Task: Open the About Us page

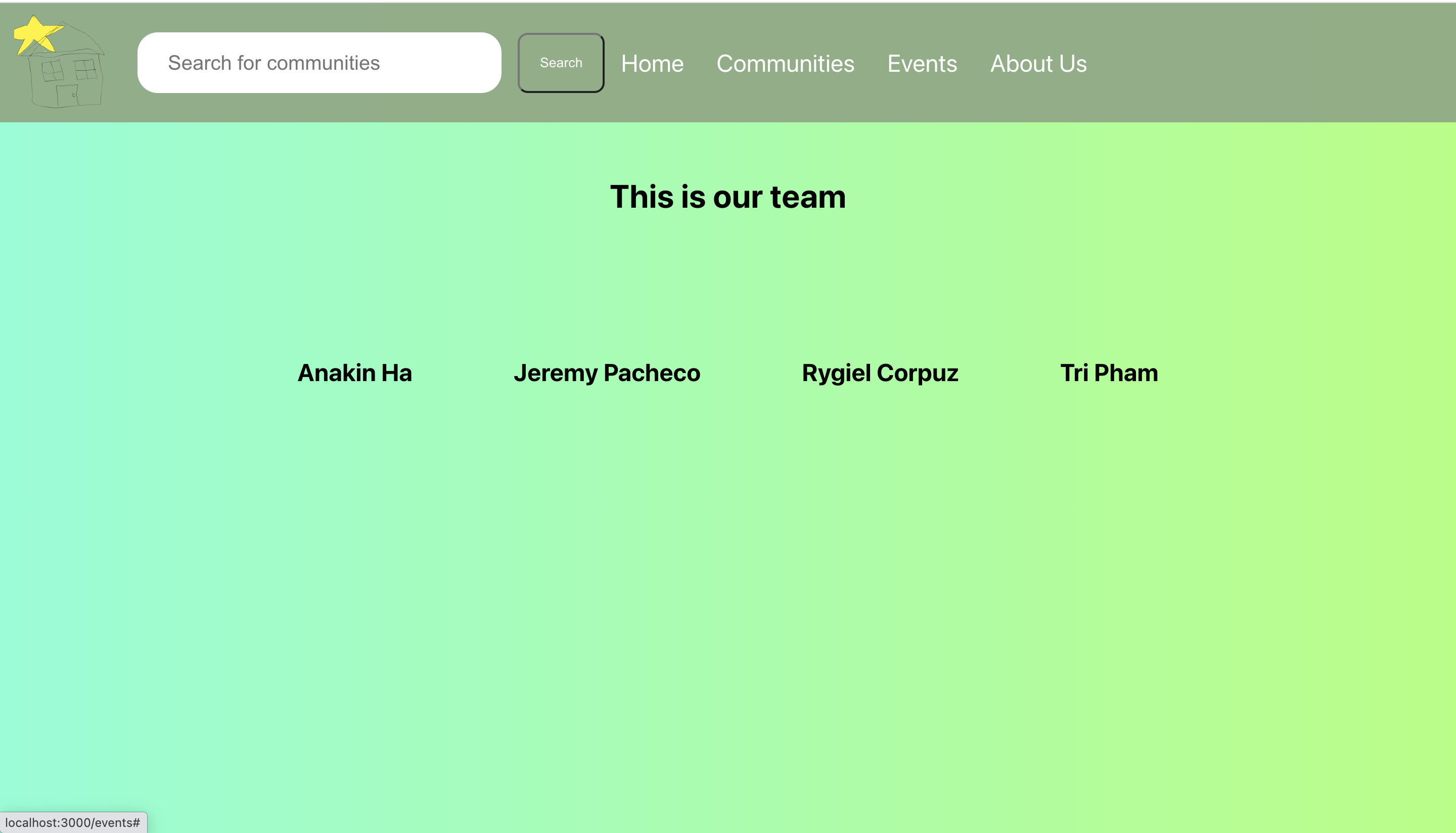Action: coord(1038,64)
